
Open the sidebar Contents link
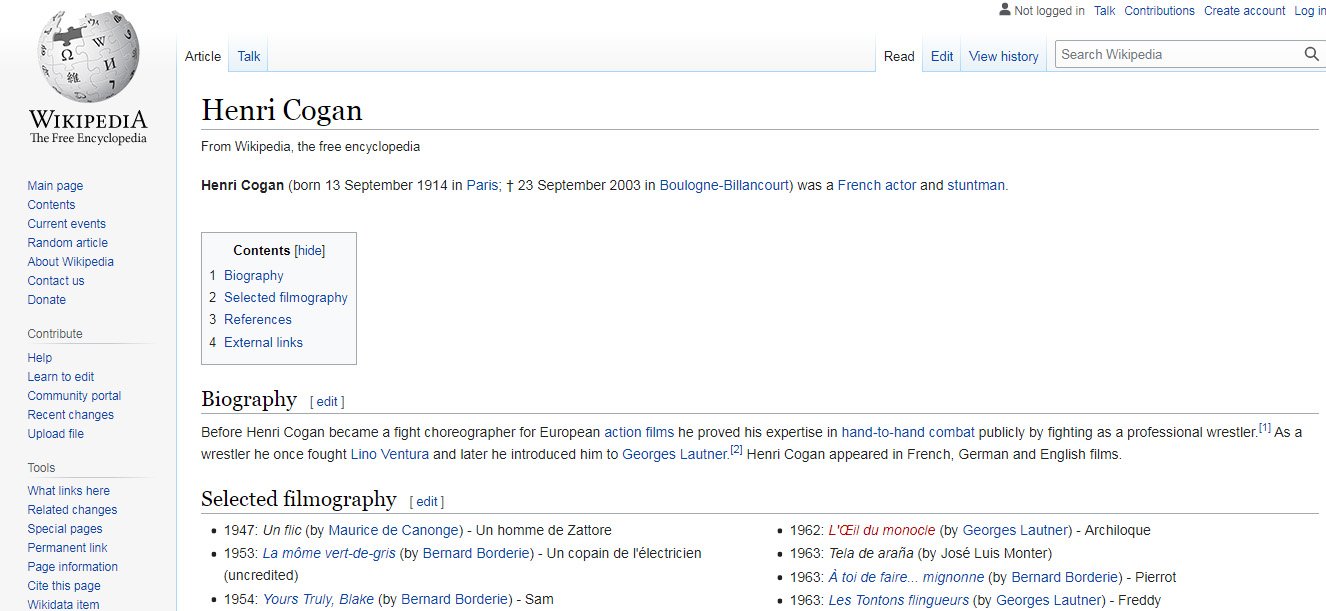pos(51,205)
